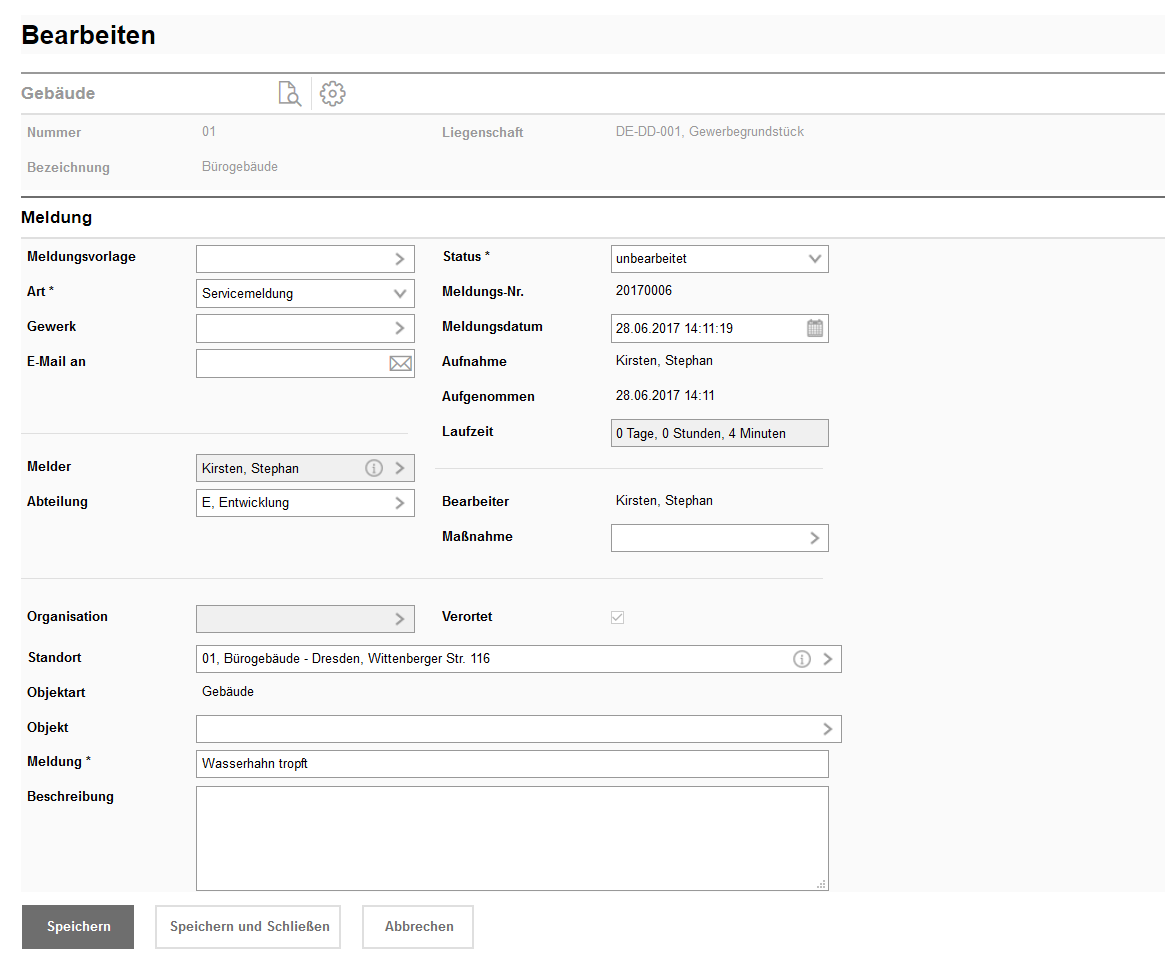
Task: Open the gear settings icon beside Gebäude
Action: 332,94
